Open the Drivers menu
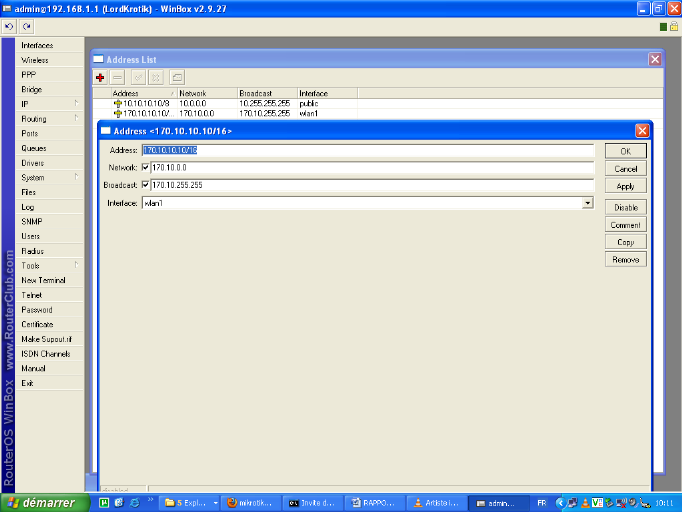The width and height of the screenshot is (682, 512). 50,163
